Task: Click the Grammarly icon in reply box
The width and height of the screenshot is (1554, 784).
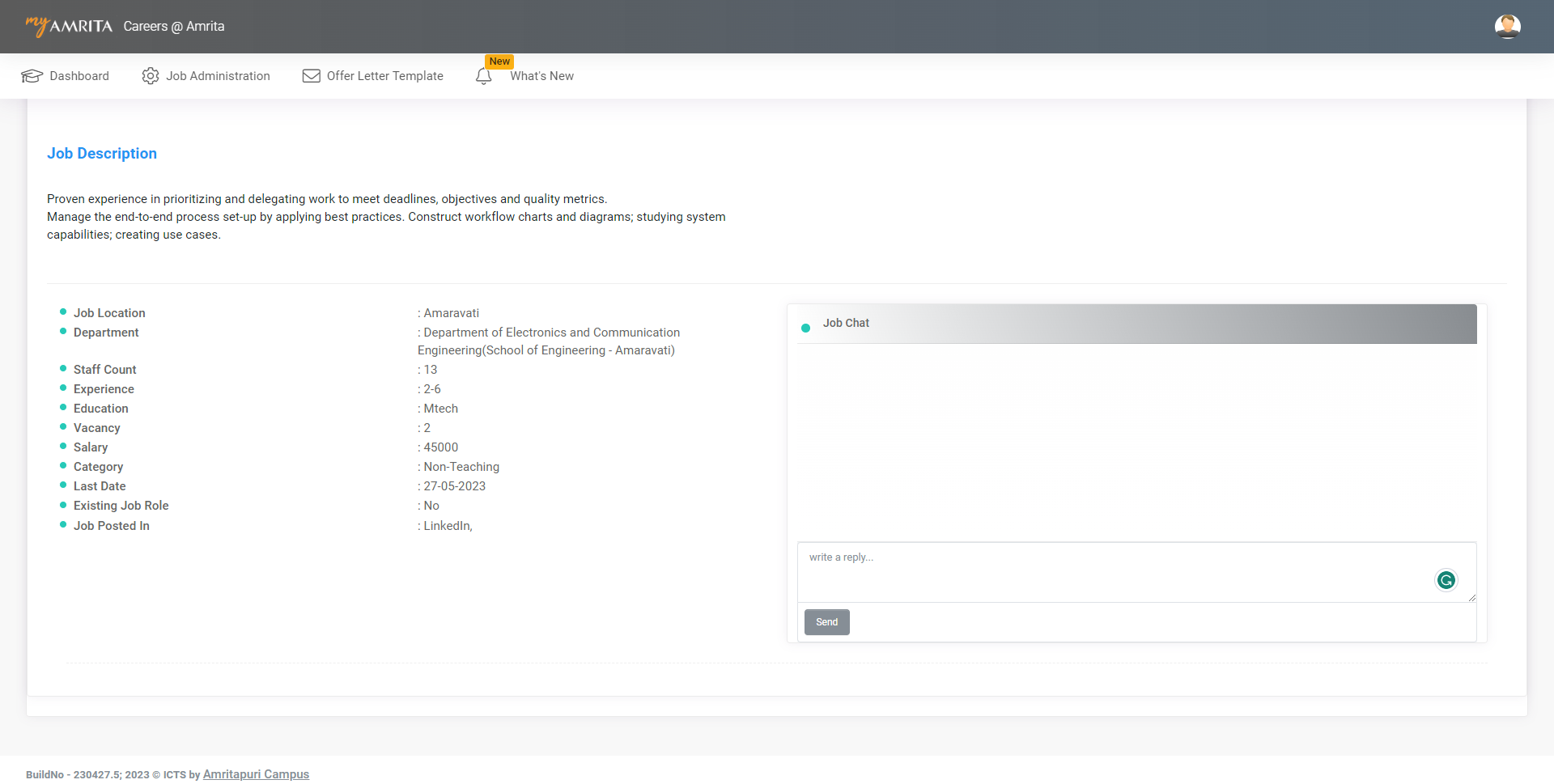Action: point(1446,580)
